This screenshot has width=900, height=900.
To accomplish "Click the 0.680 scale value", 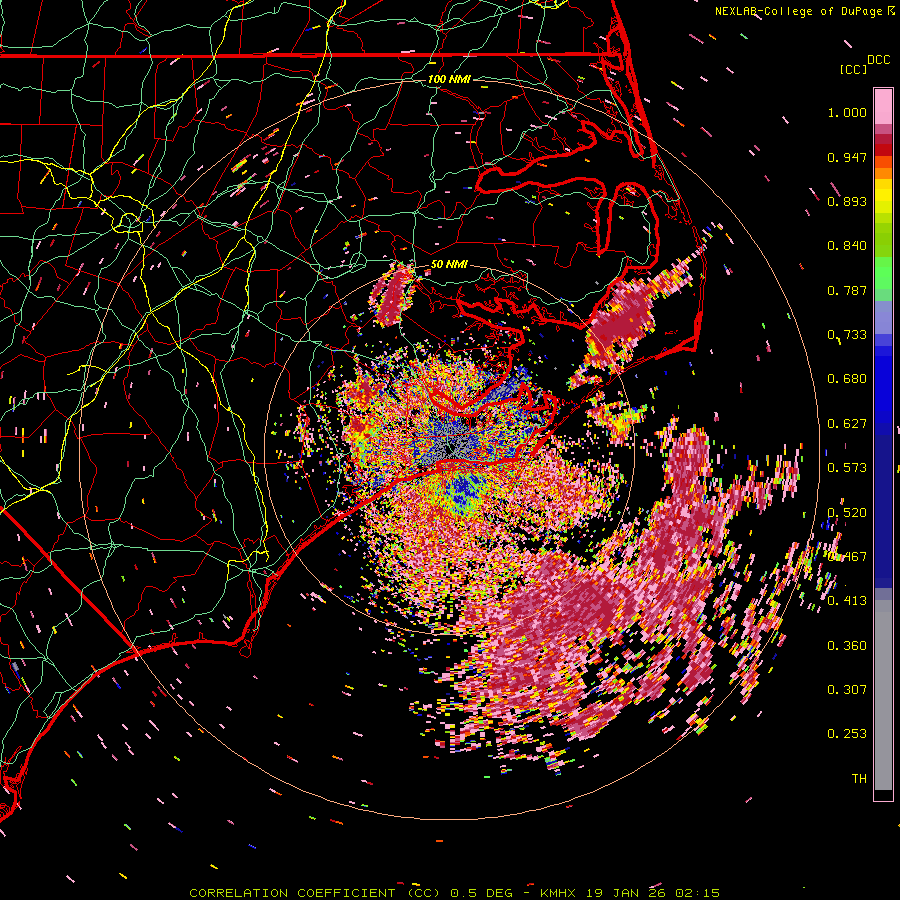I will point(847,379).
